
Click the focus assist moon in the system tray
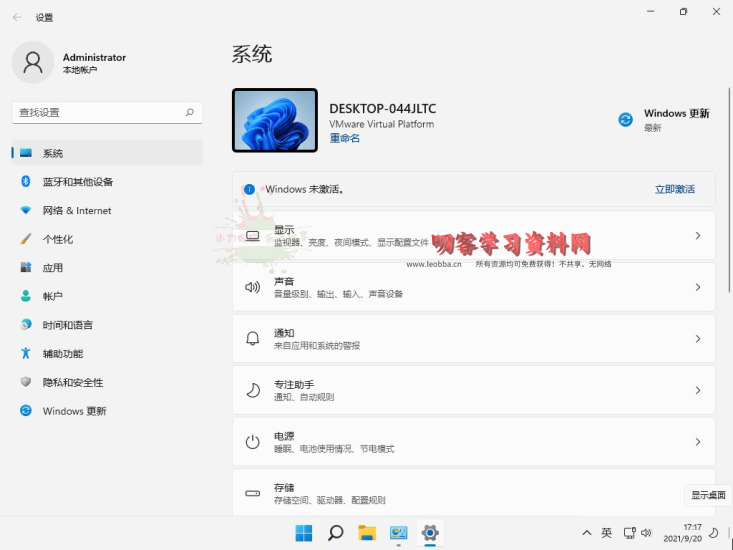[713, 533]
